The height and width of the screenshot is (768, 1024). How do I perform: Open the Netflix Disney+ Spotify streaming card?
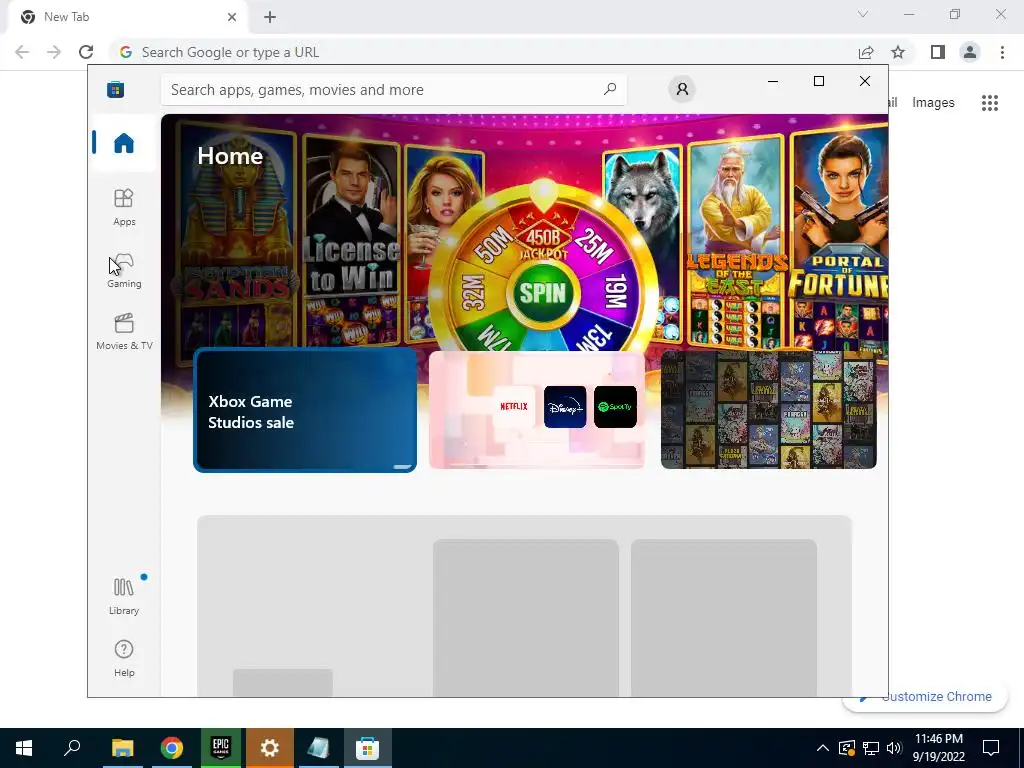[537, 410]
